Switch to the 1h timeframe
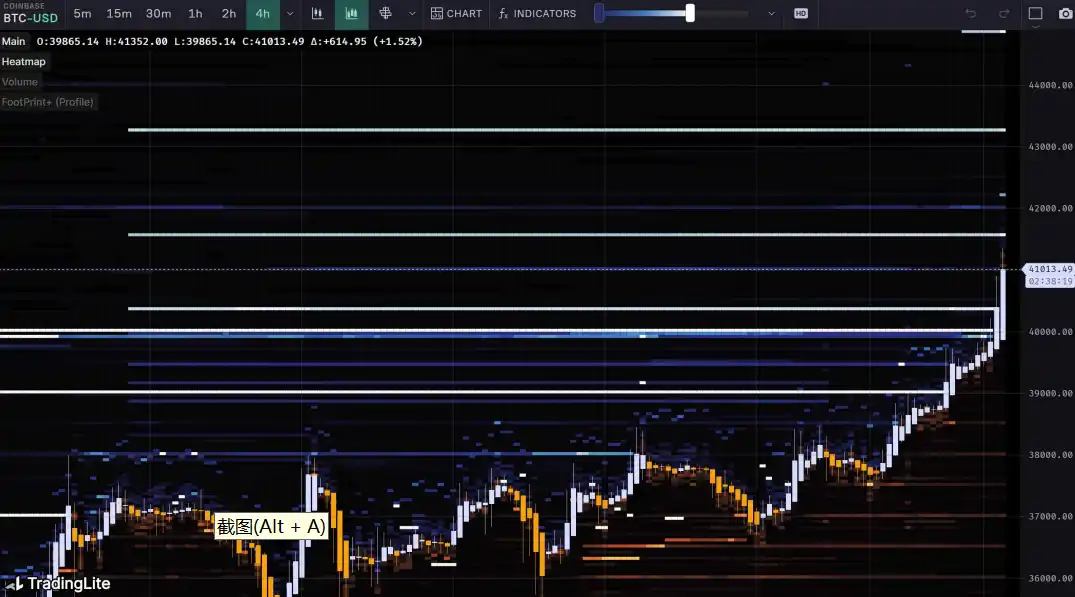The width and height of the screenshot is (1075, 597). 195,14
